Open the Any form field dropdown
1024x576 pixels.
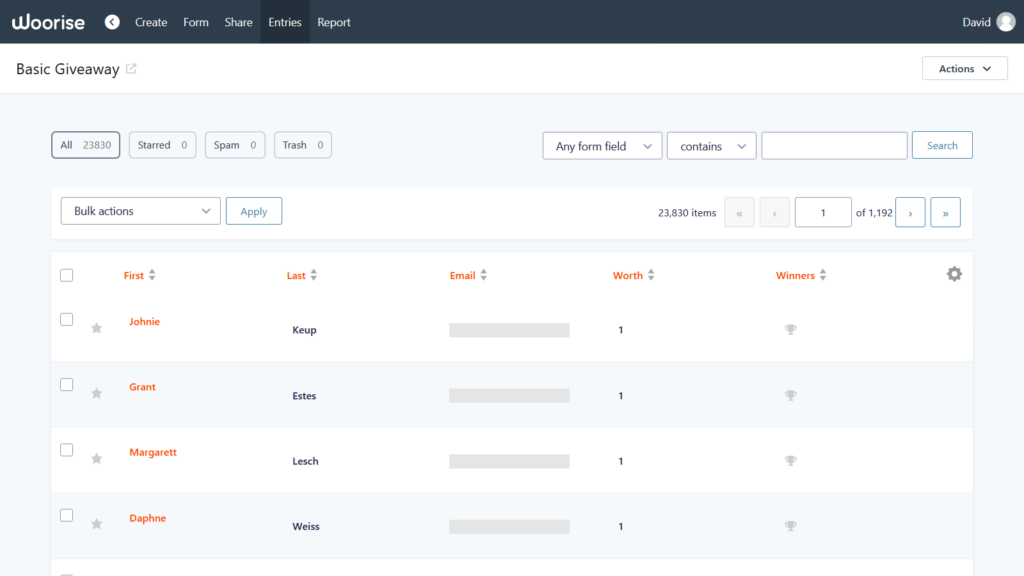[x=602, y=145]
